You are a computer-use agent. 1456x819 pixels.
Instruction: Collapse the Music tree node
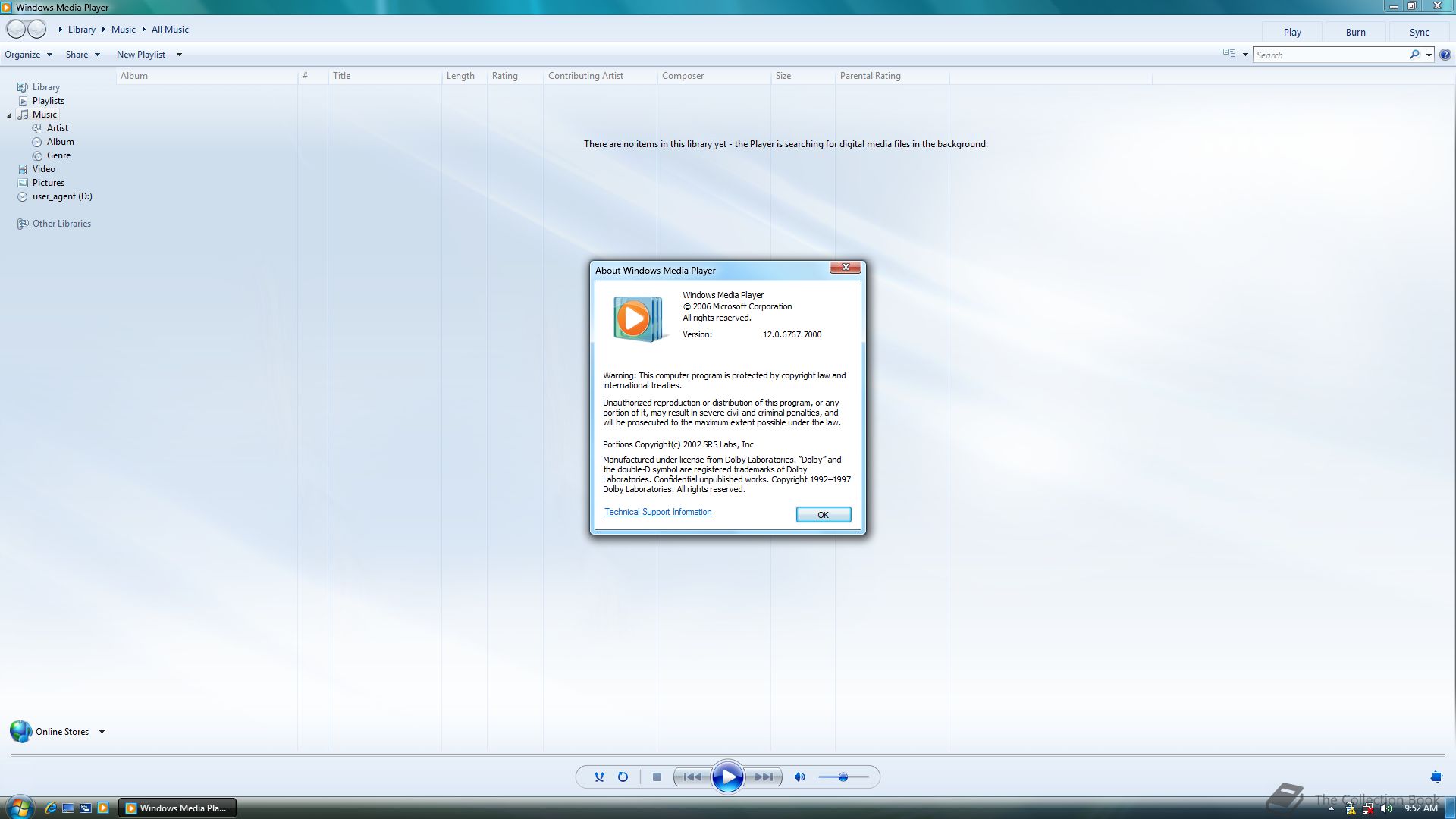[9, 115]
